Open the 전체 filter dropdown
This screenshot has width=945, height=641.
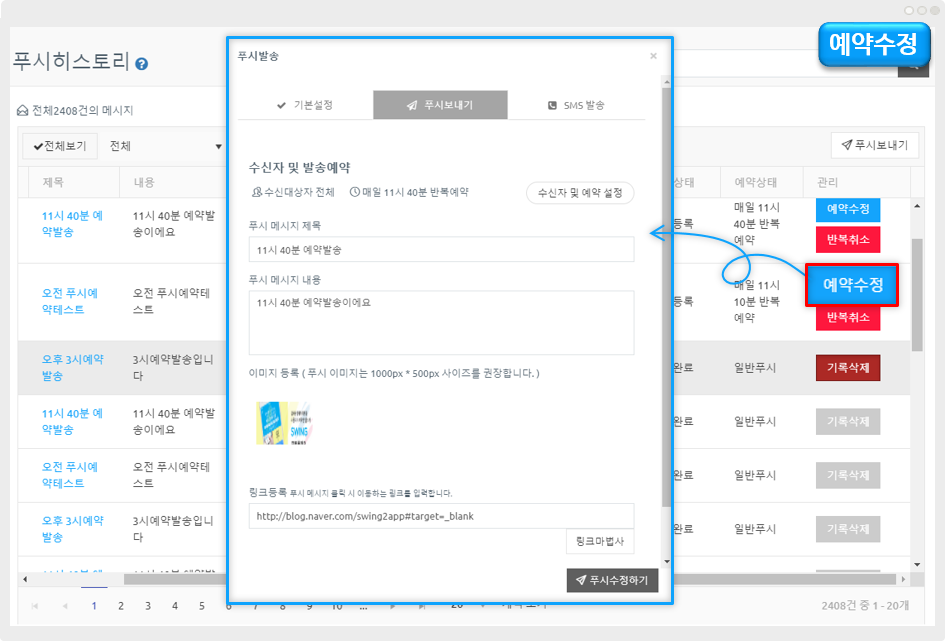(x=166, y=146)
